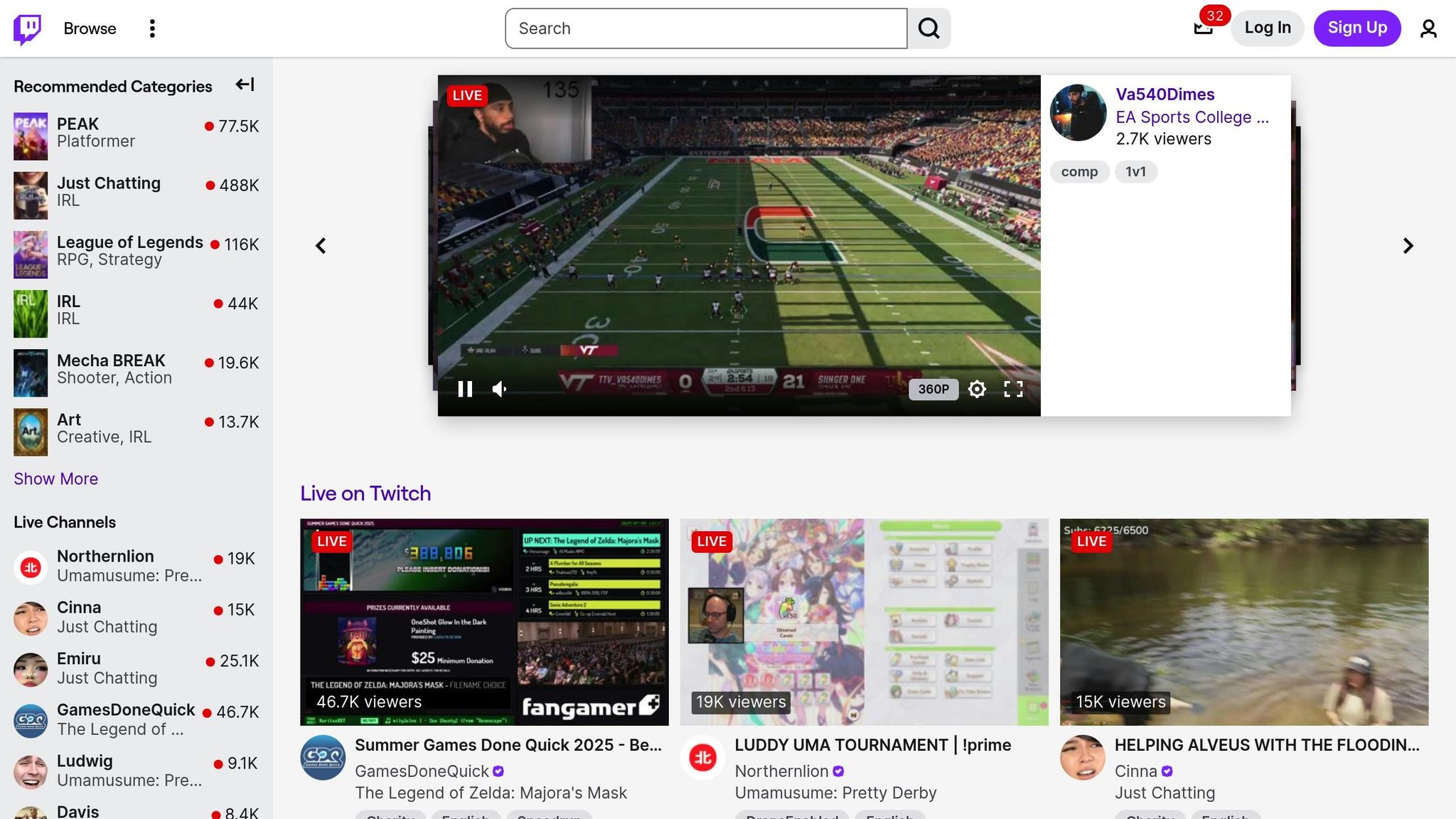Click The Legend of Zelda: Majora's Mask link
The width and height of the screenshot is (1456, 819).
click(491, 793)
